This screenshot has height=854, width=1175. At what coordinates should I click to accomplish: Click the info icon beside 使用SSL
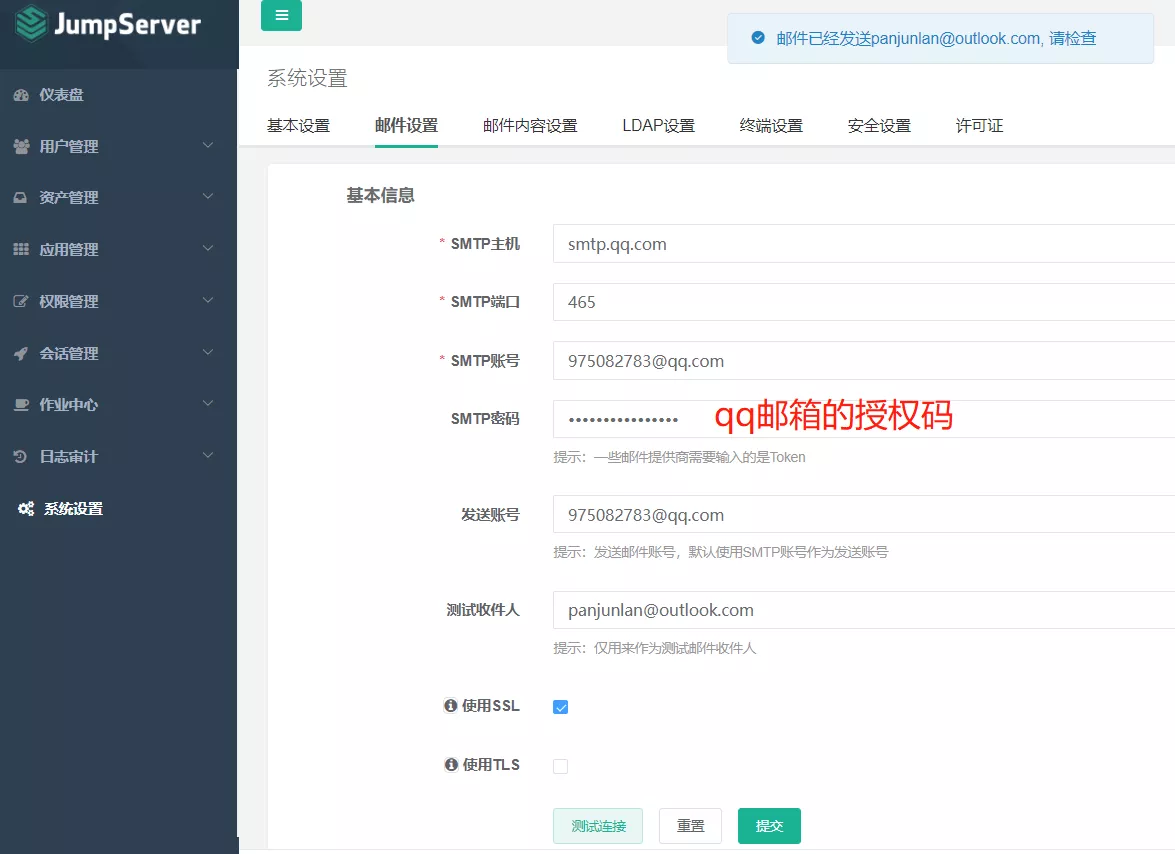point(450,706)
